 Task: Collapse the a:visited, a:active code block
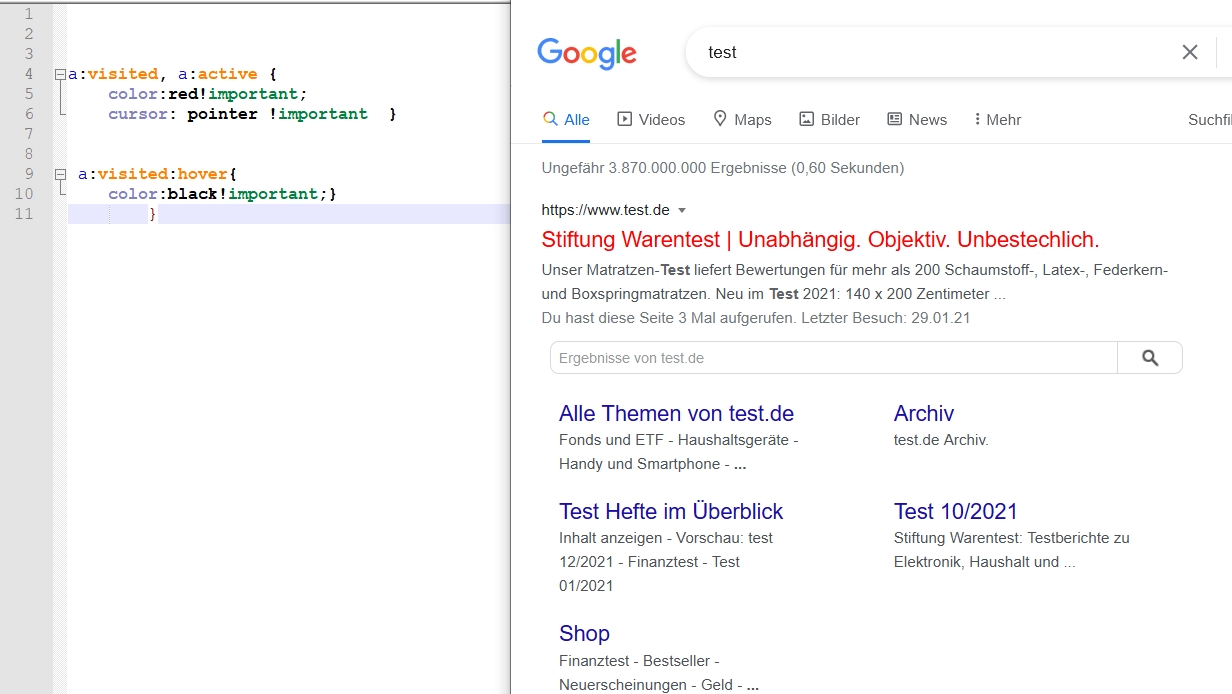61,74
